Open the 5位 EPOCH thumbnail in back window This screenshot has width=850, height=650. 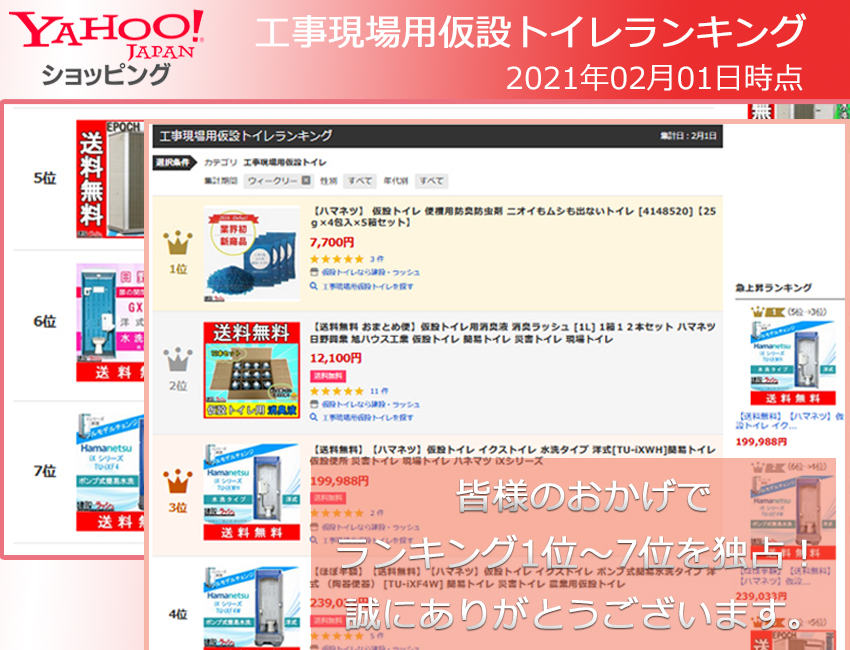(x=110, y=179)
